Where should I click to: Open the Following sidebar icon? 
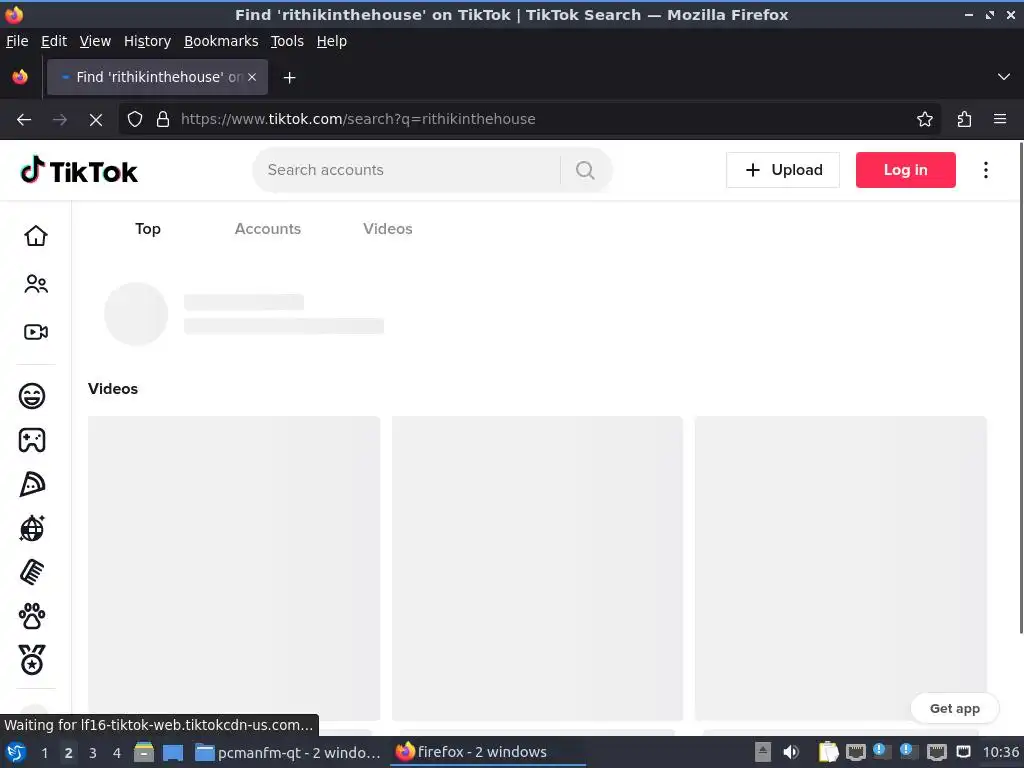(x=36, y=284)
